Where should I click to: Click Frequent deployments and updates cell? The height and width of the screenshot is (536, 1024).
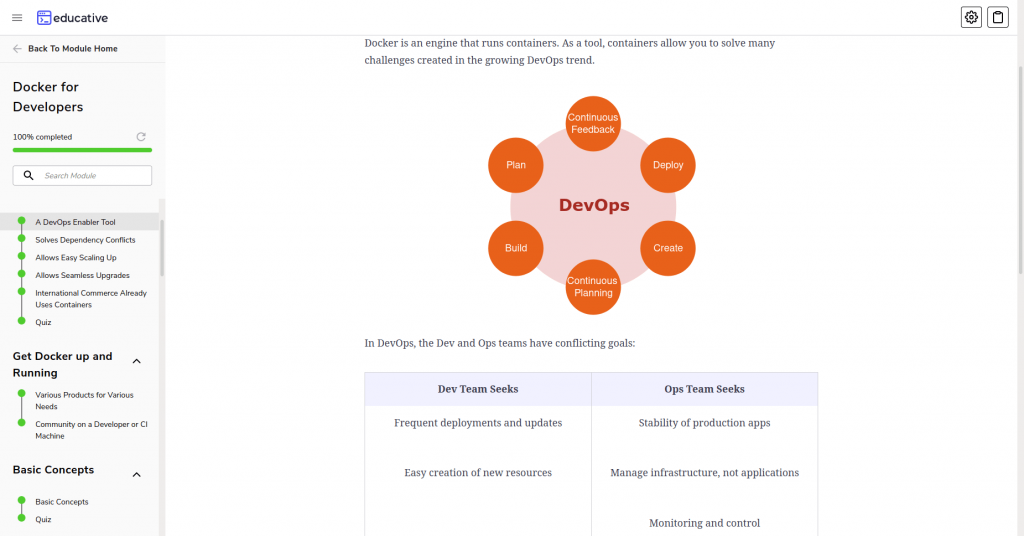click(x=478, y=423)
